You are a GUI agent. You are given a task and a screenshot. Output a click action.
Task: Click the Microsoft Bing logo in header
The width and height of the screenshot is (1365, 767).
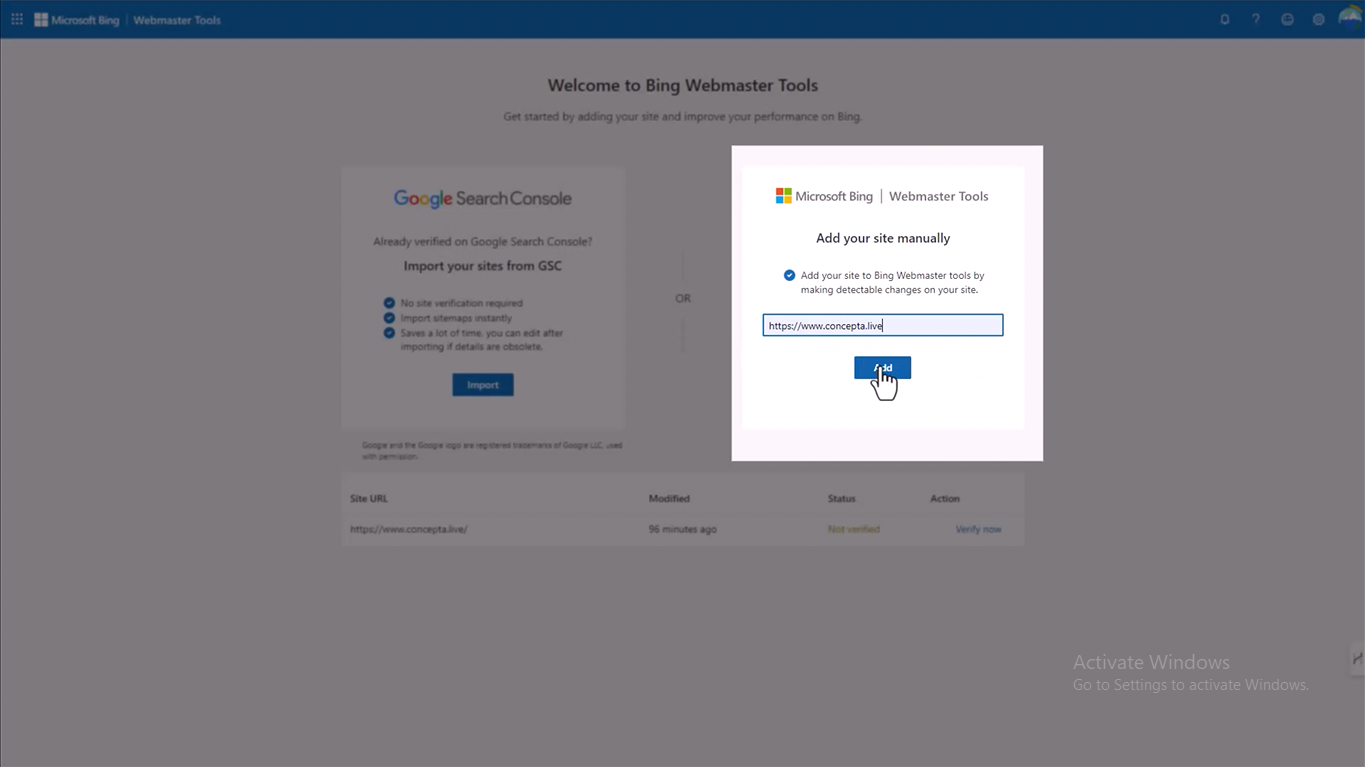[x=77, y=20]
